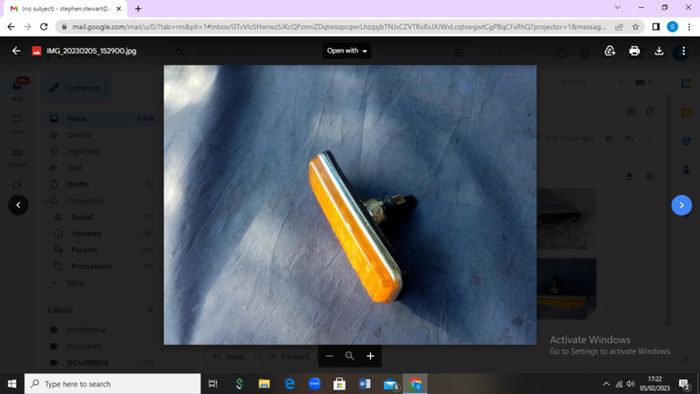Viewport: 700px width, 394px height.
Task: Download IMG_20230205_152900.jpg
Action: coord(659,51)
